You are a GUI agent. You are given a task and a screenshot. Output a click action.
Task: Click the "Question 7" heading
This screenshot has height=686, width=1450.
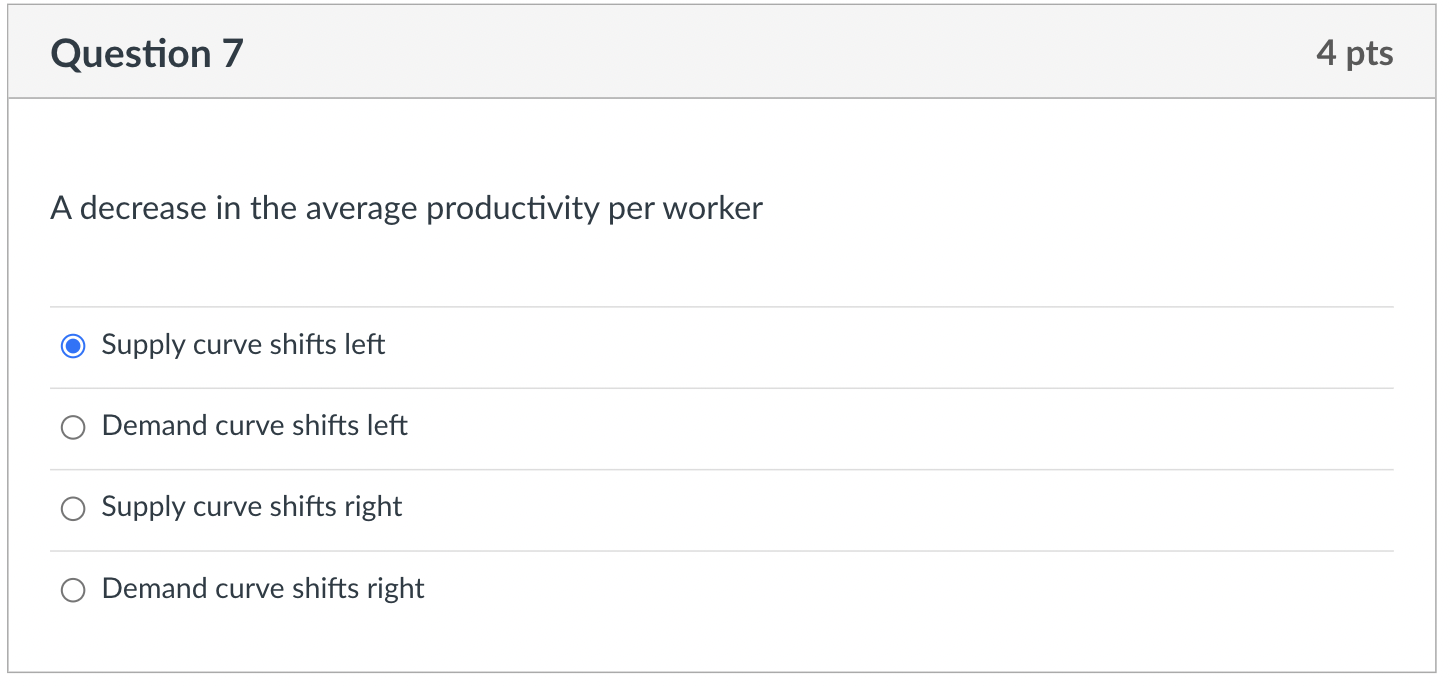tap(147, 53)
